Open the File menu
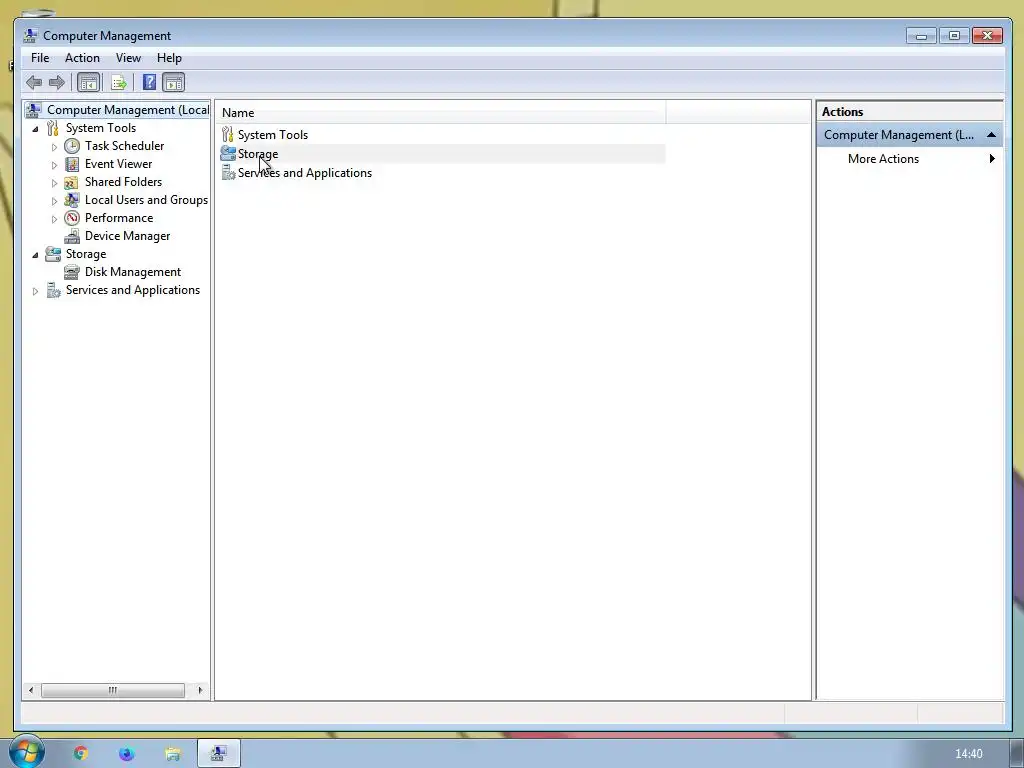The image size is (1024, 768). point(40,58)
